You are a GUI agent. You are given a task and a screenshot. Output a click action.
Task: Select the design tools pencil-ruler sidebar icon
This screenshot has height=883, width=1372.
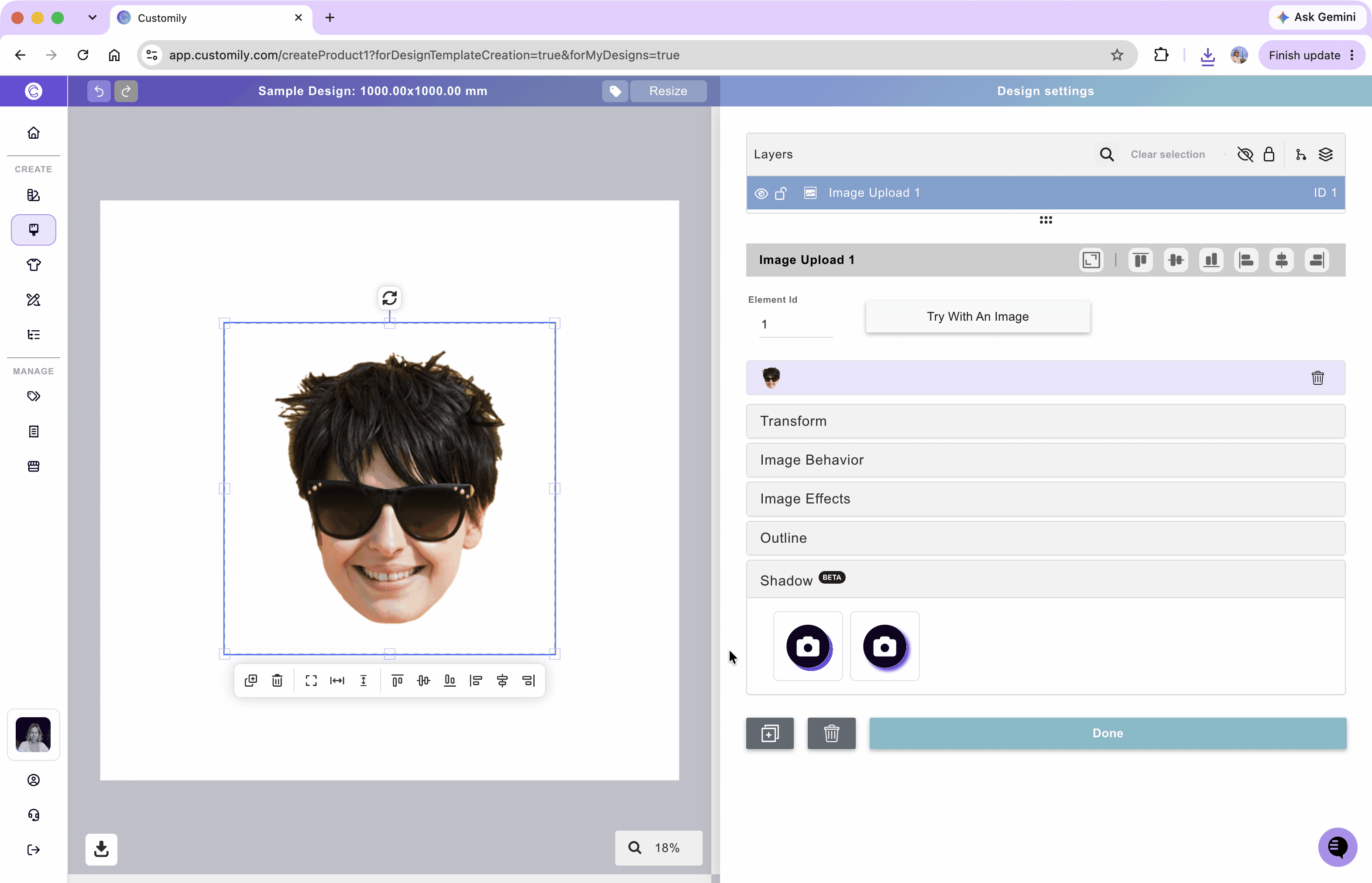click(x=33, y=300)
